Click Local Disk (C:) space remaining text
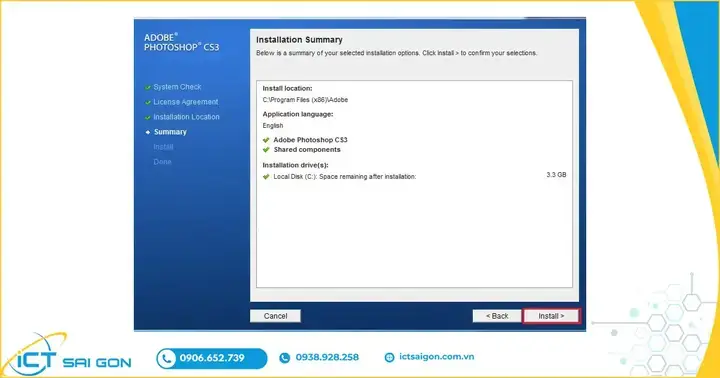 tap(345, 176)
